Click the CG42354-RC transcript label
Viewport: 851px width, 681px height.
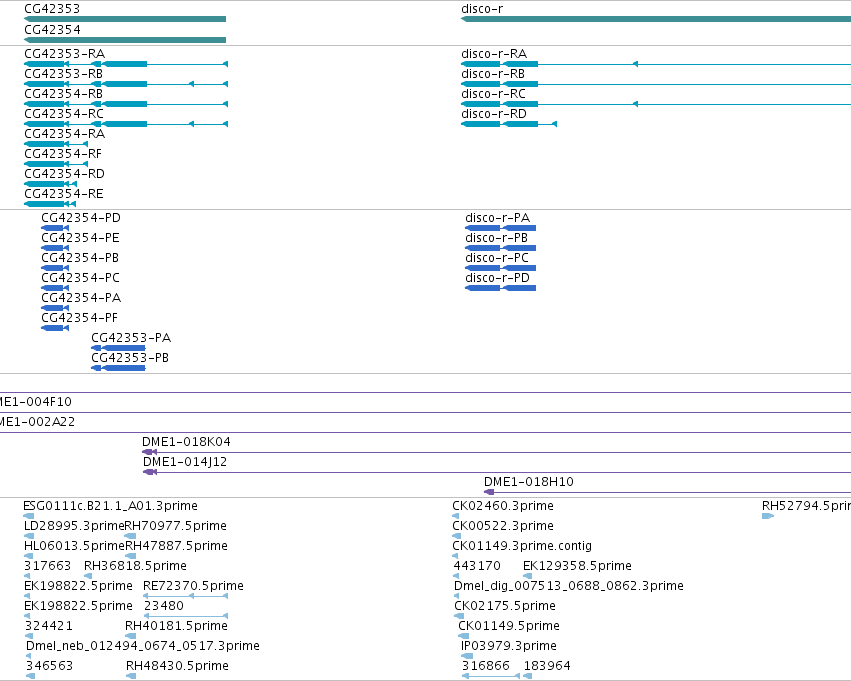(64, 114)
